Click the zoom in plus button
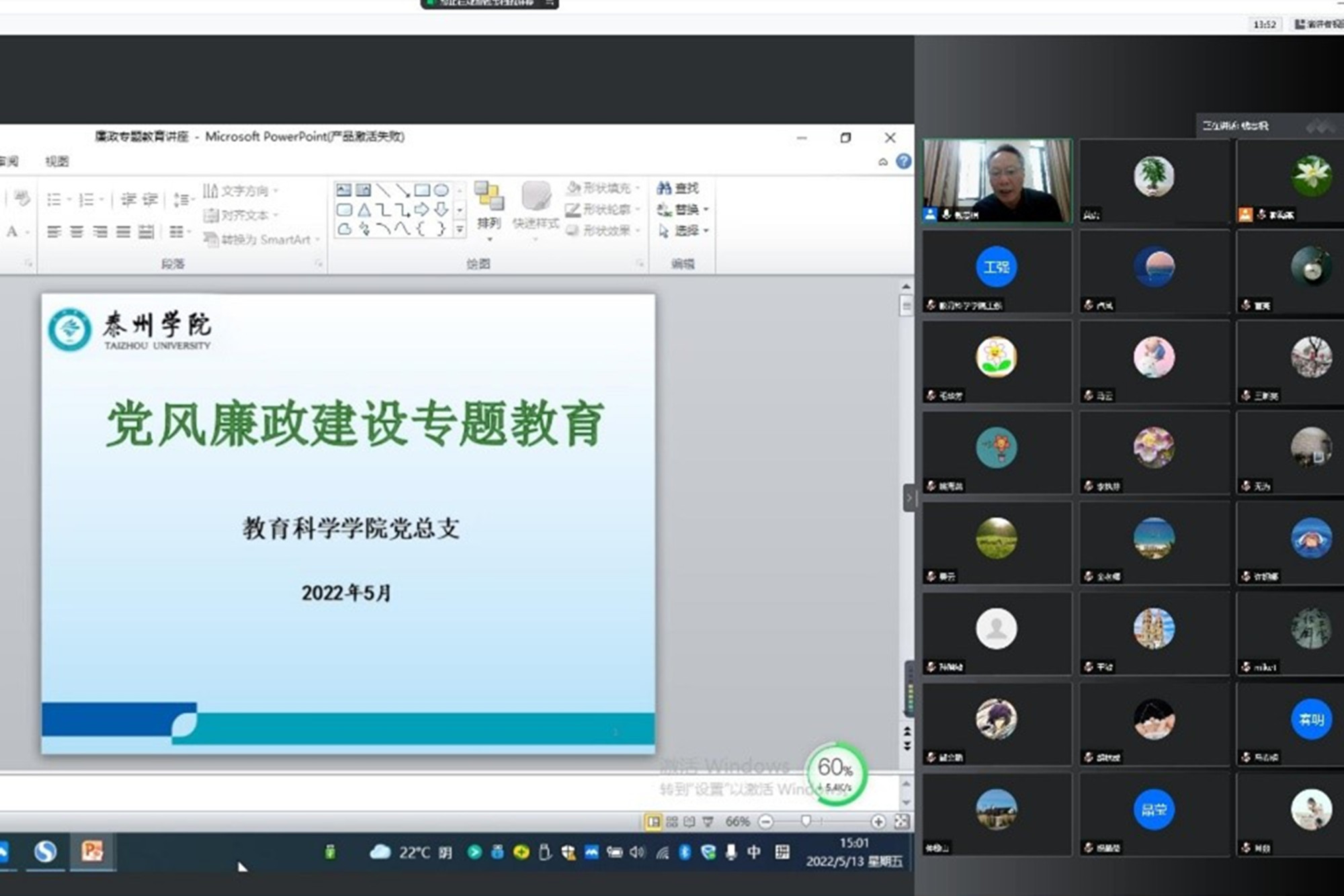Image resolution: width=1344 pixels, height=896 pixels. (x=878, y=821)
